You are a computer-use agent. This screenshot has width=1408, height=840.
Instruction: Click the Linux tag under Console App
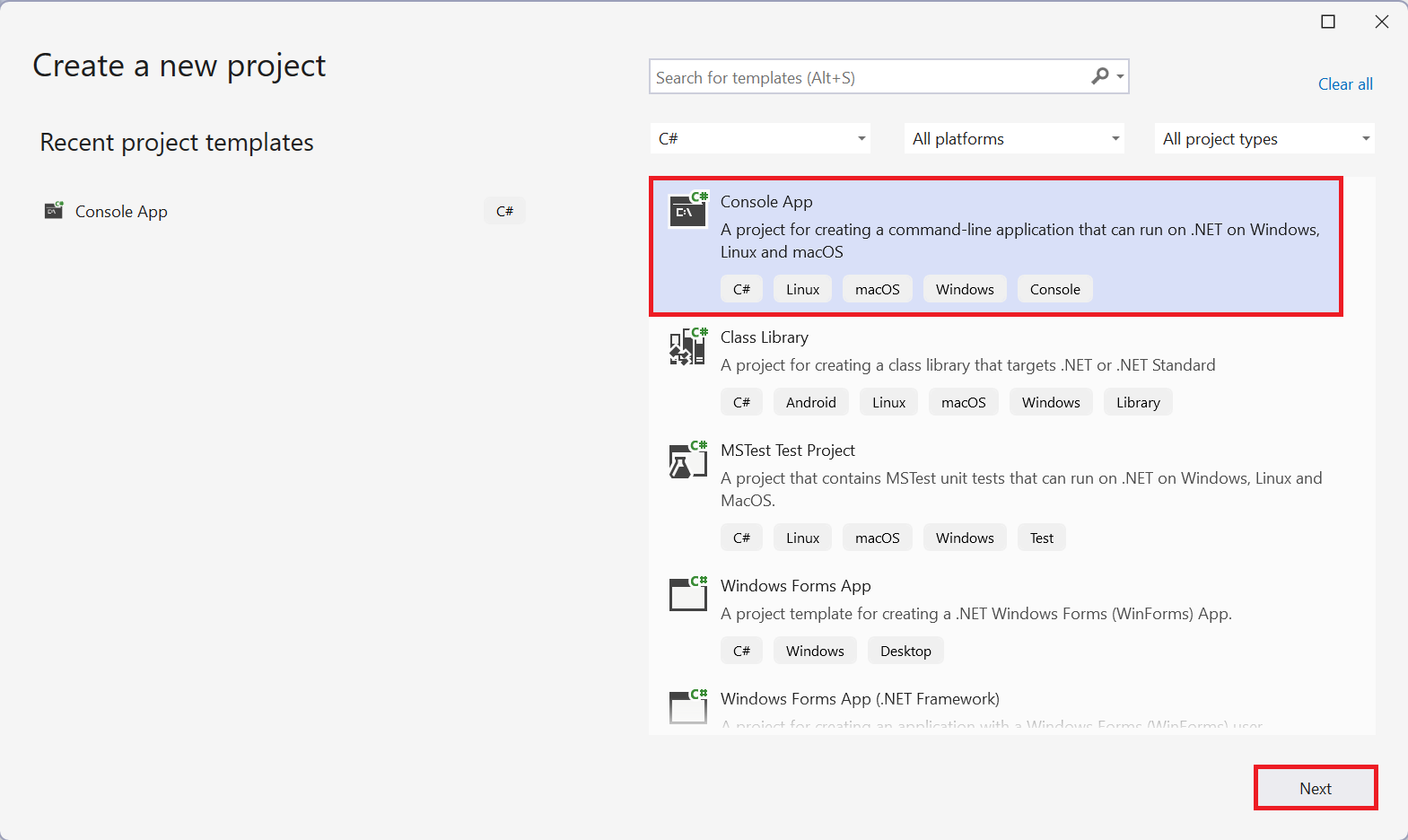(x=803, y=289)
